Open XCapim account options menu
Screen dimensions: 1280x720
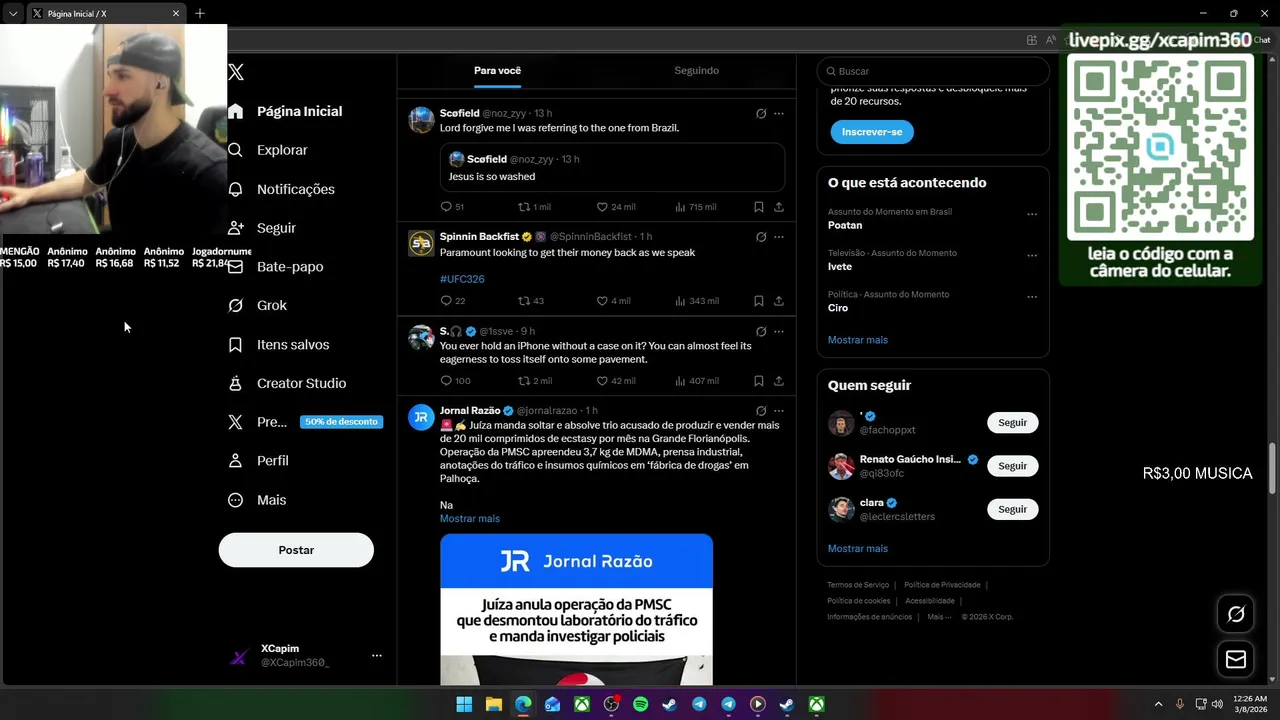[x=377, y=655]
